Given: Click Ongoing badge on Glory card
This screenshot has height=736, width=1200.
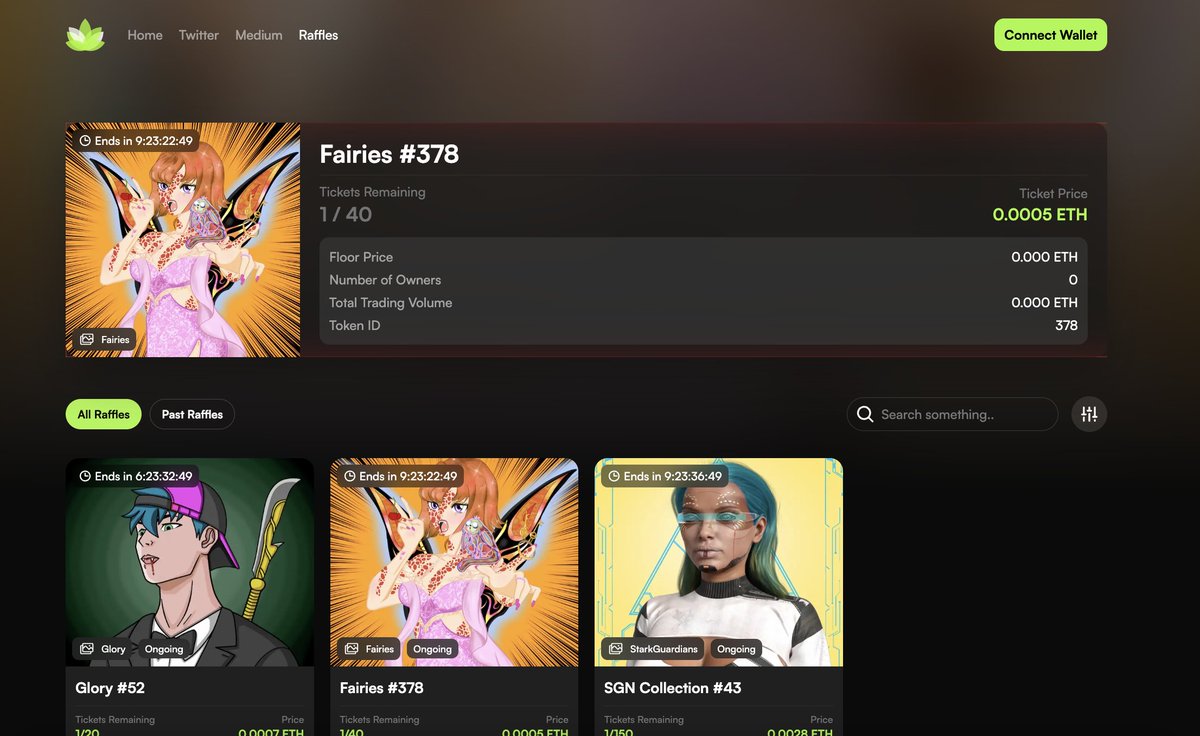Looking at the screenshot, I should tap(164, 649).
